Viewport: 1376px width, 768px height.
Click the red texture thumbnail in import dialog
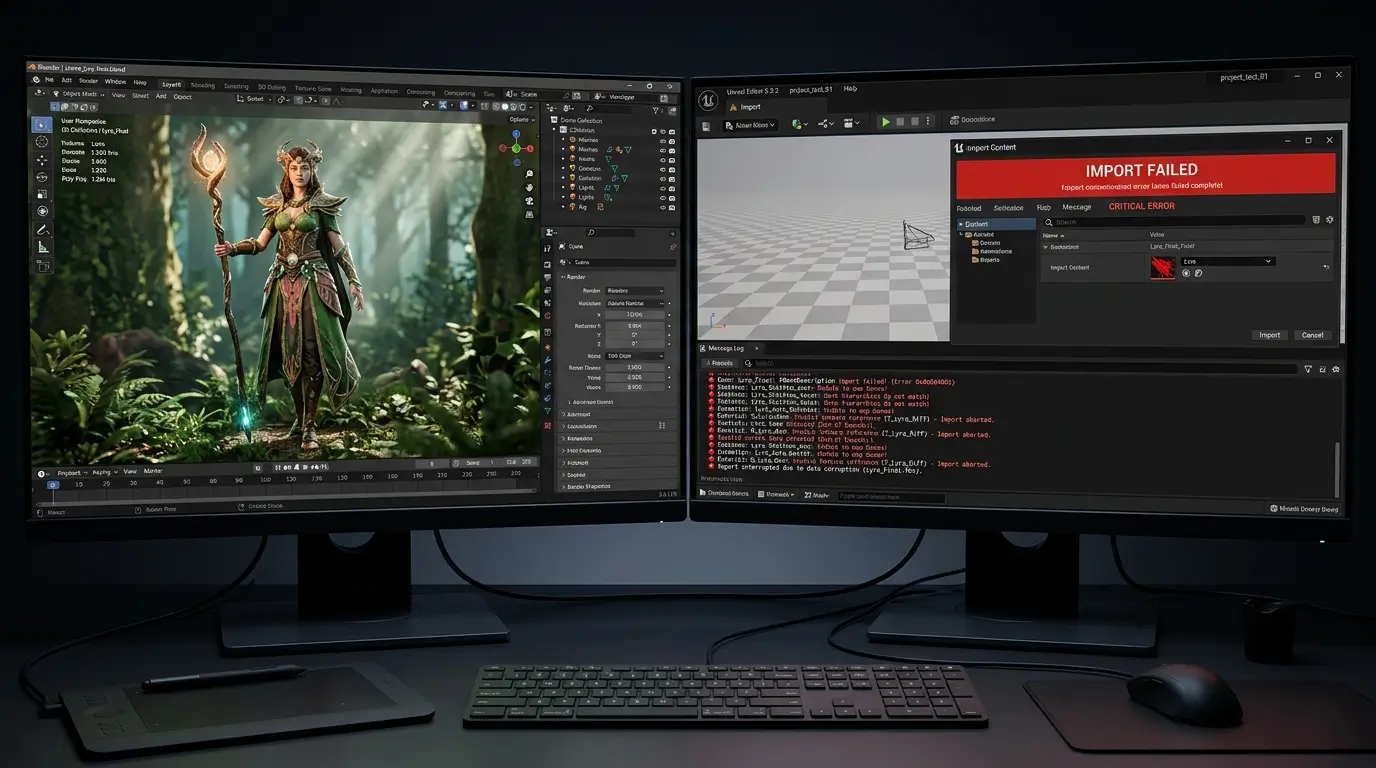click(x=1162, y=267)
